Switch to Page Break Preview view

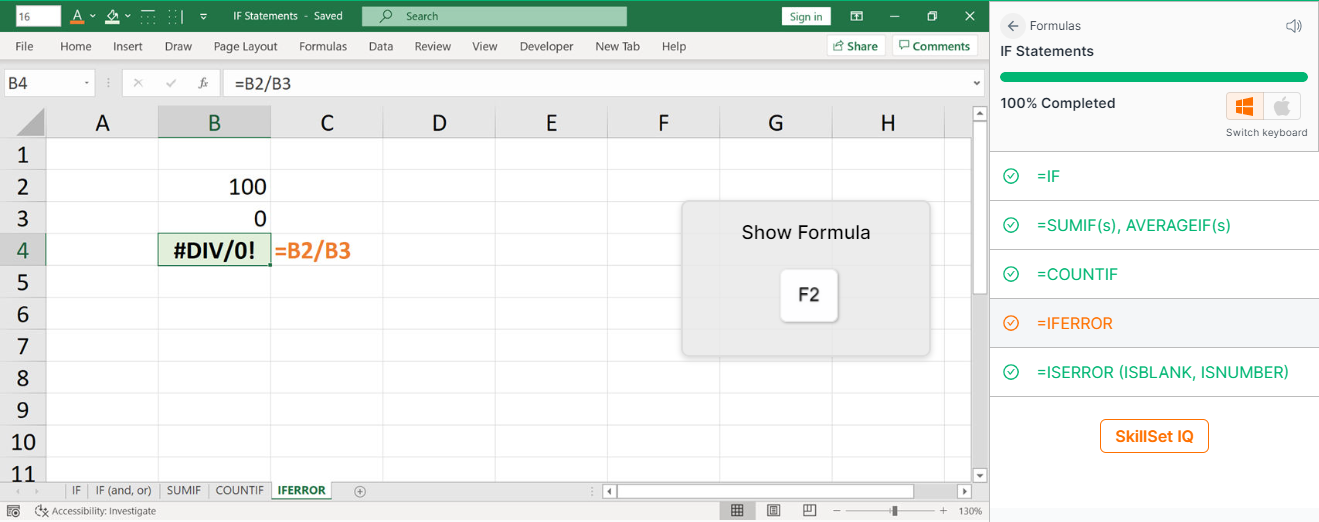tap(808, 510)
